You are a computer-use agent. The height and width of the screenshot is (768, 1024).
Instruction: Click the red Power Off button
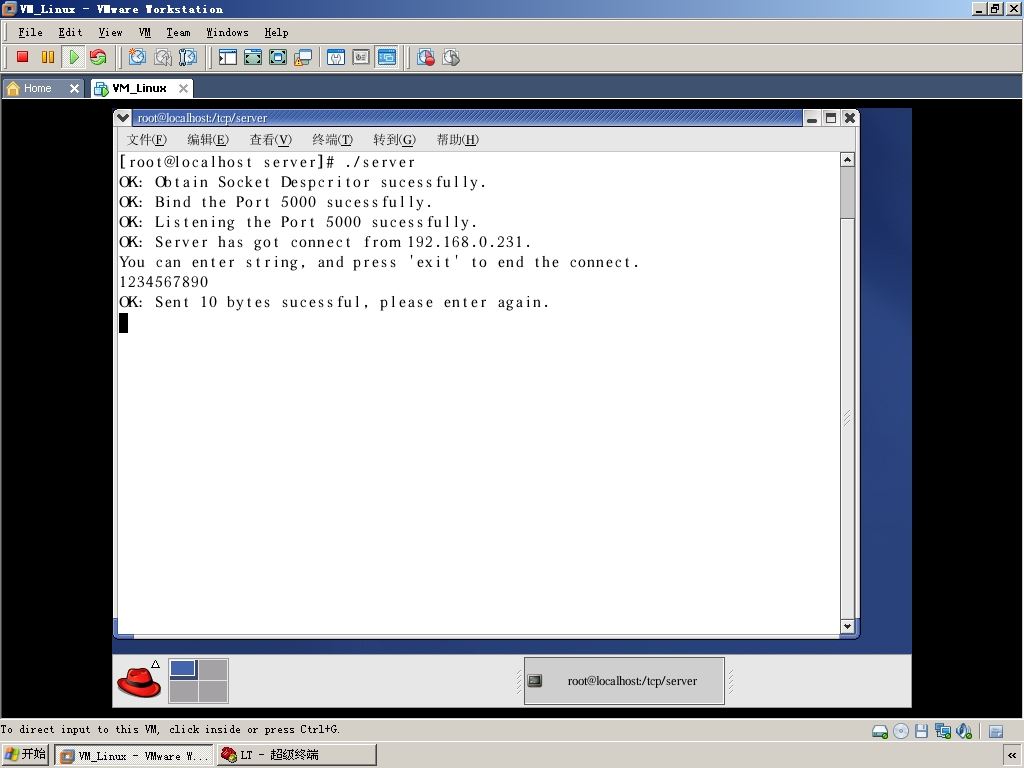click(22, 57)
